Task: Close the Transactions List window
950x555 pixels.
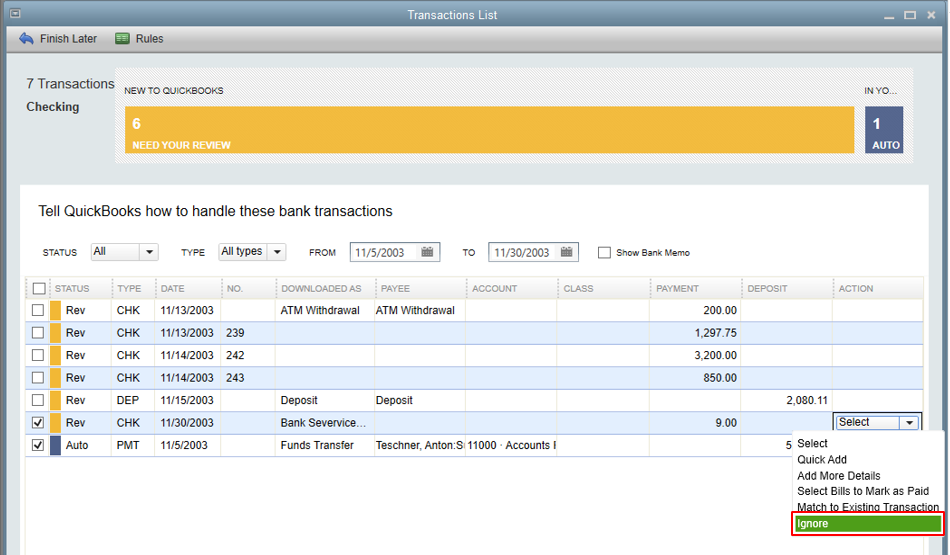Action: point(931,15)
